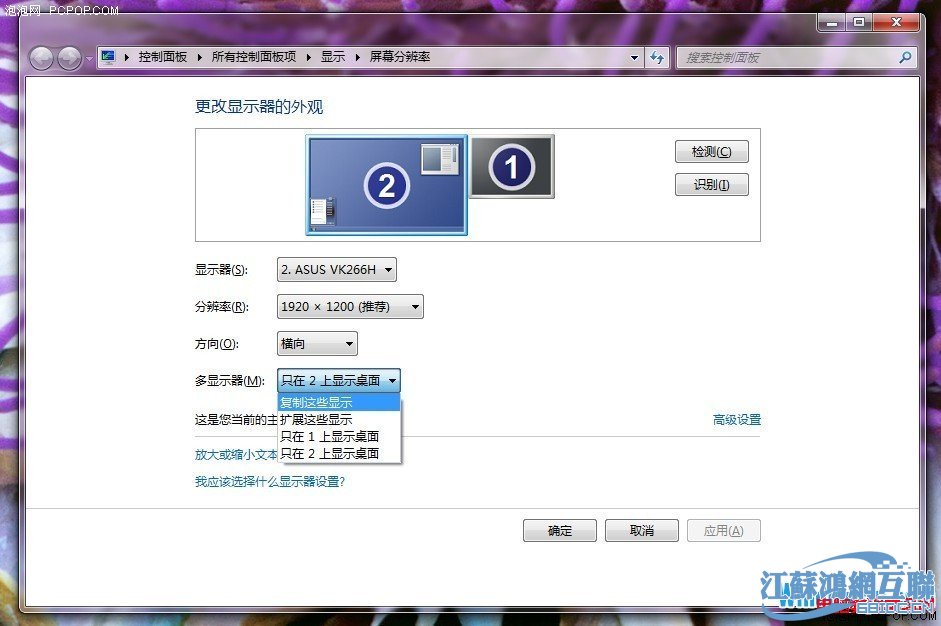Choose 扩展这些显示 from the list
941x626 pixels.
point(338,420)
